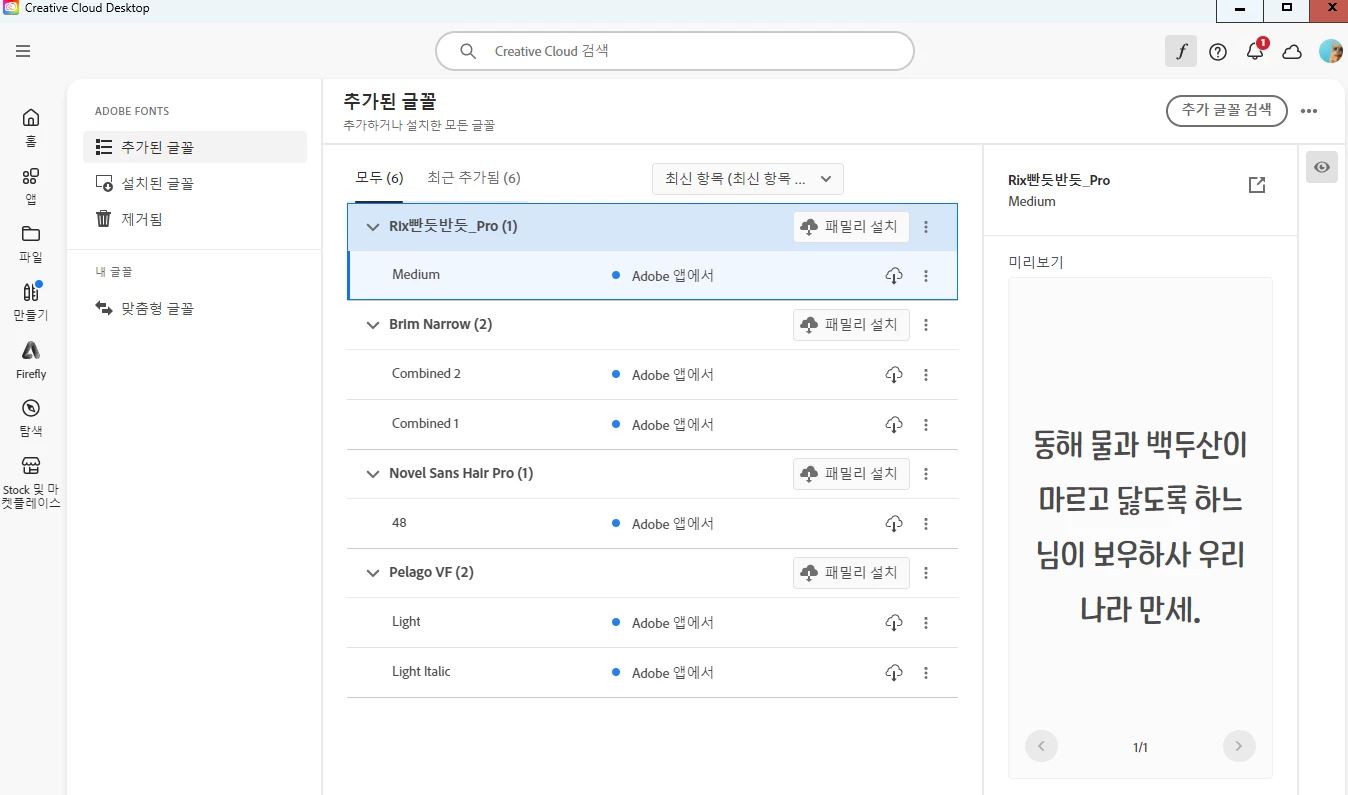This screenshot has height=795, width=1348.
Task: Open the notifications bell
Action: coord(1255,52)
